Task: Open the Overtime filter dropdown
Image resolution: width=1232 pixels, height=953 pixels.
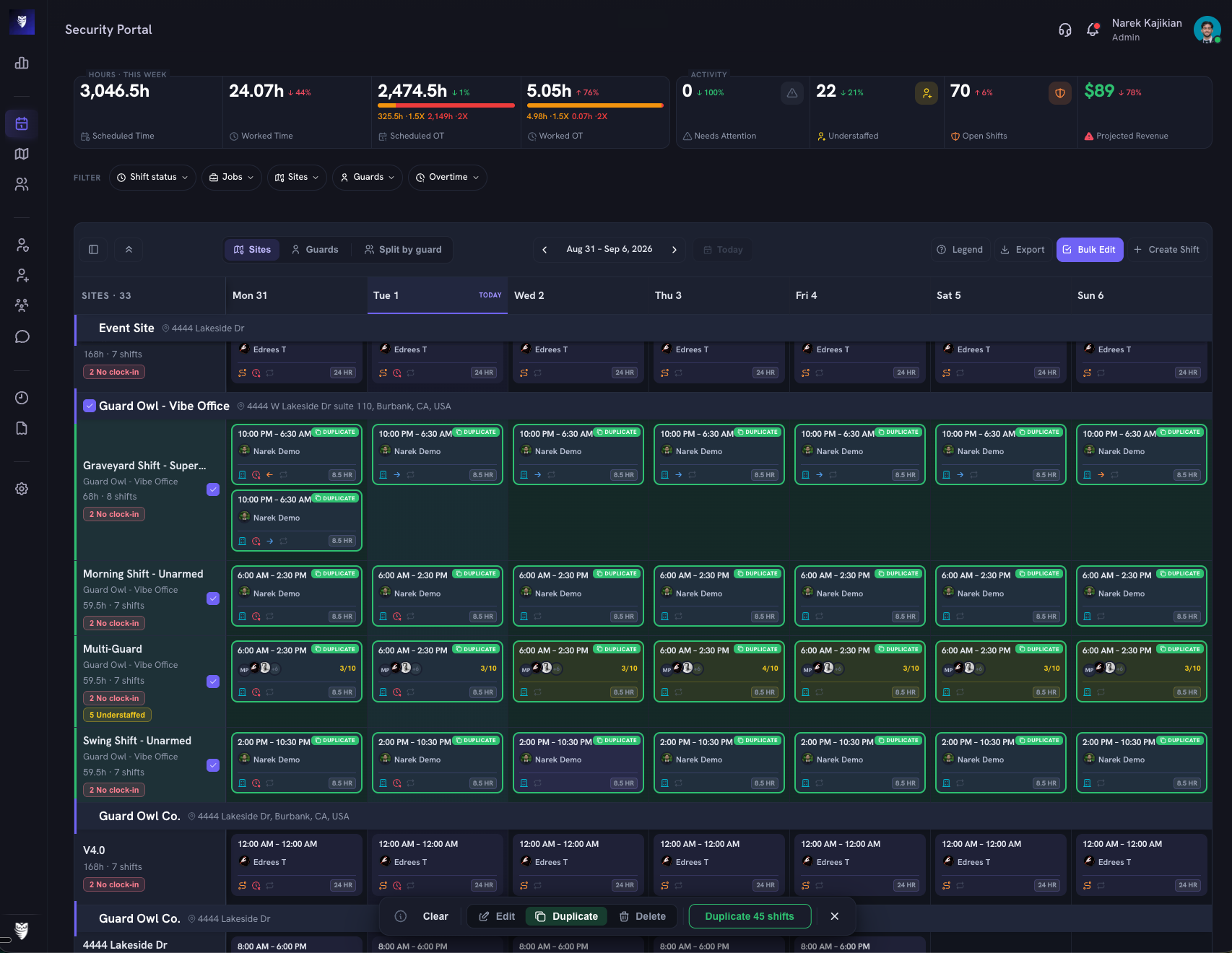Action: click(x=448, y=177)
